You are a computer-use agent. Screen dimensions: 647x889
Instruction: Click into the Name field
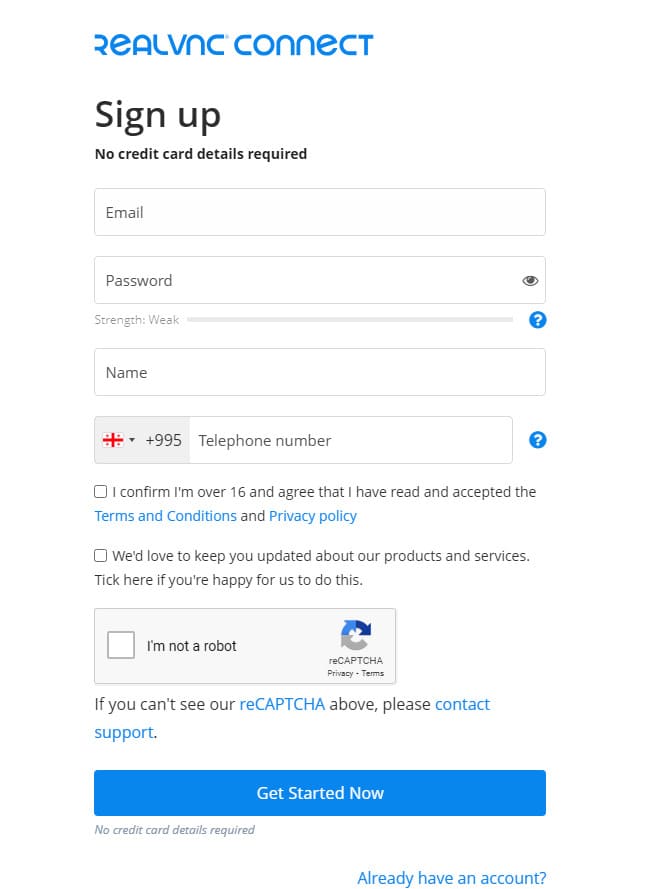point(320,372)
